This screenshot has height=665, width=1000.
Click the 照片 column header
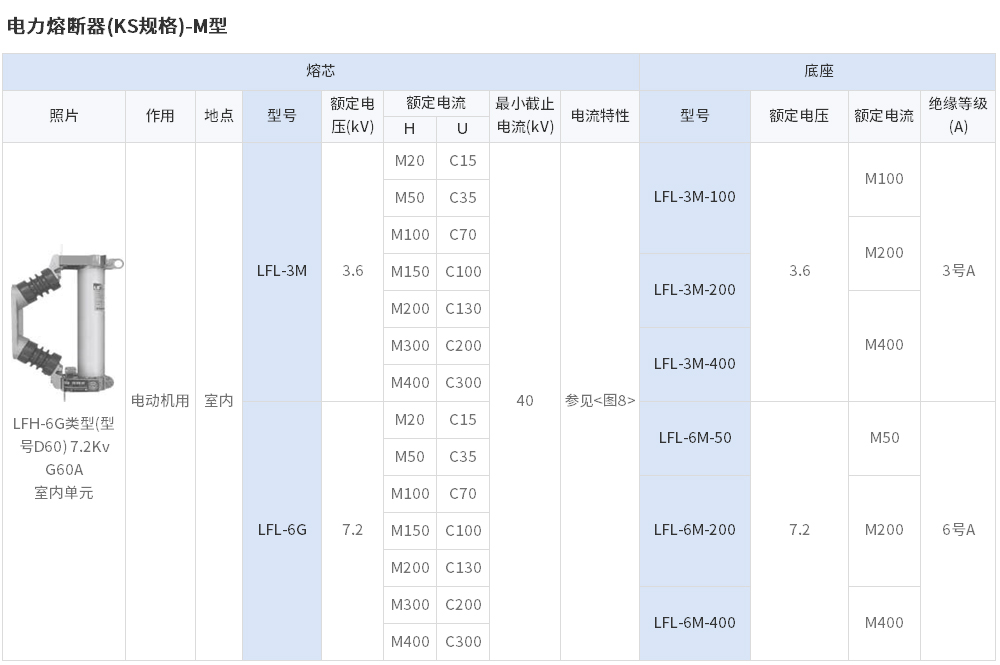coord(64,116)
